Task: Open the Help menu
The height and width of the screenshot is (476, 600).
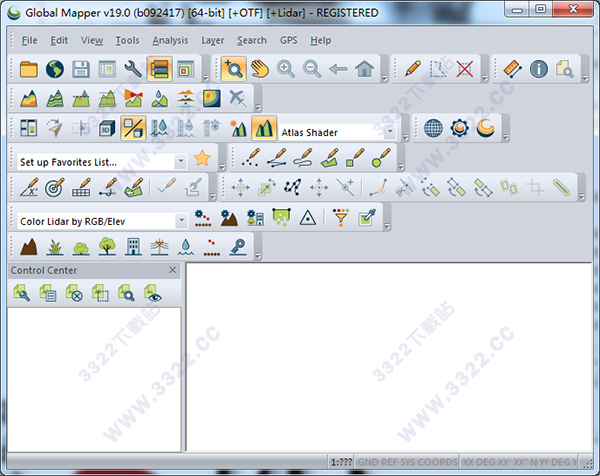Action: (x=320, y=40)
